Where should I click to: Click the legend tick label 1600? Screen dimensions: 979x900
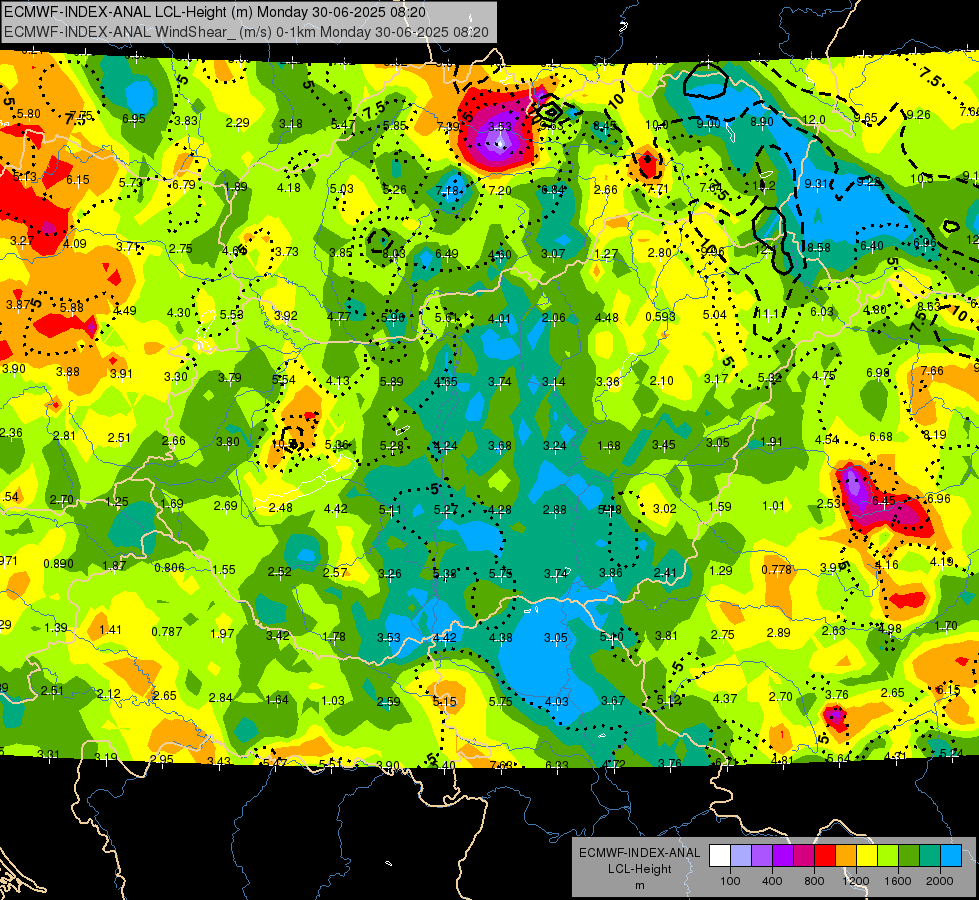[898, 881]
